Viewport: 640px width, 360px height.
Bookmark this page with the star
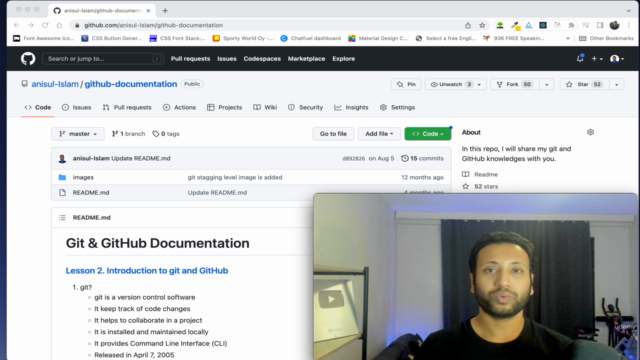482,25
